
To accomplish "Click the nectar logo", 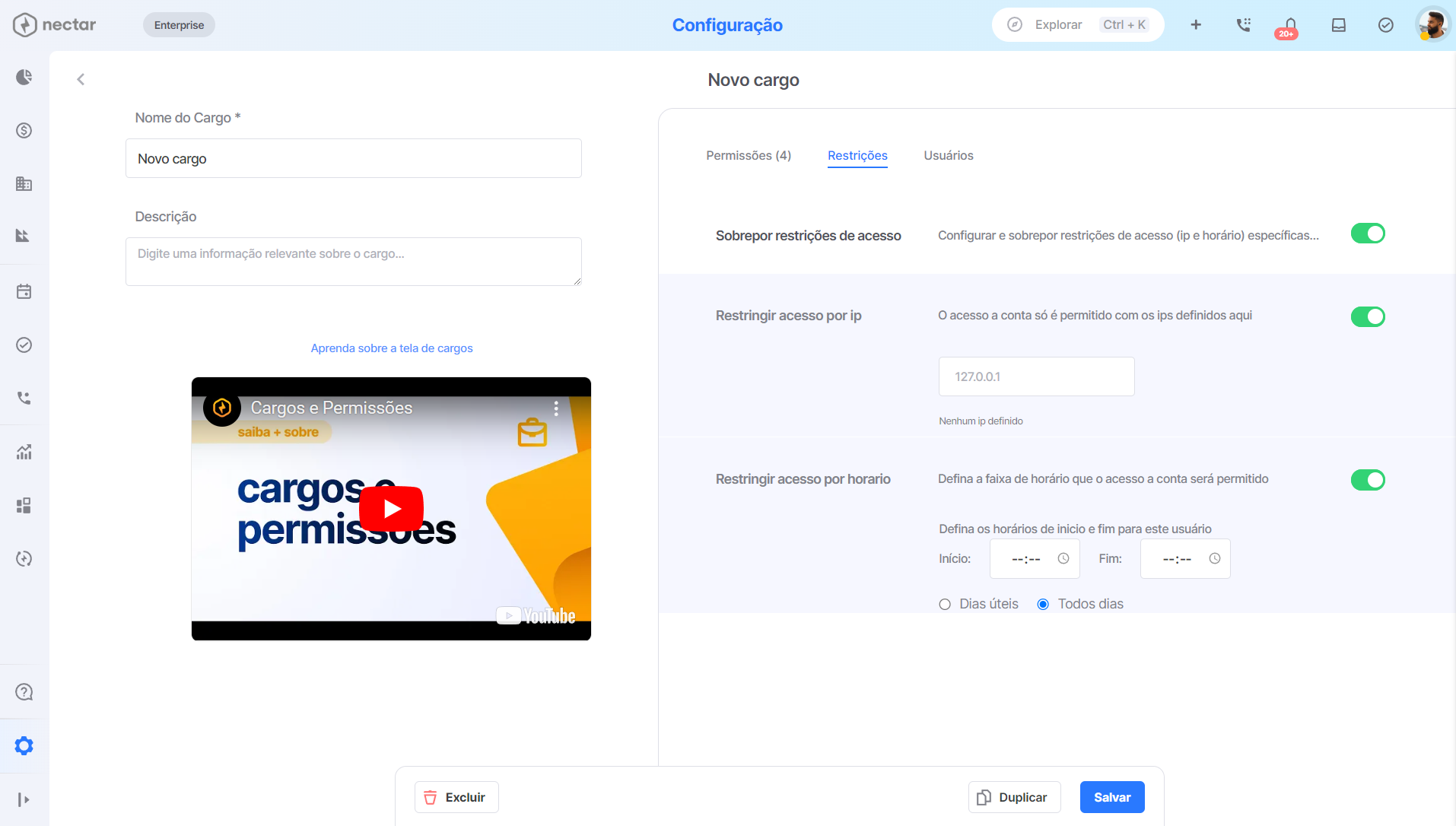I will point(55,24).
